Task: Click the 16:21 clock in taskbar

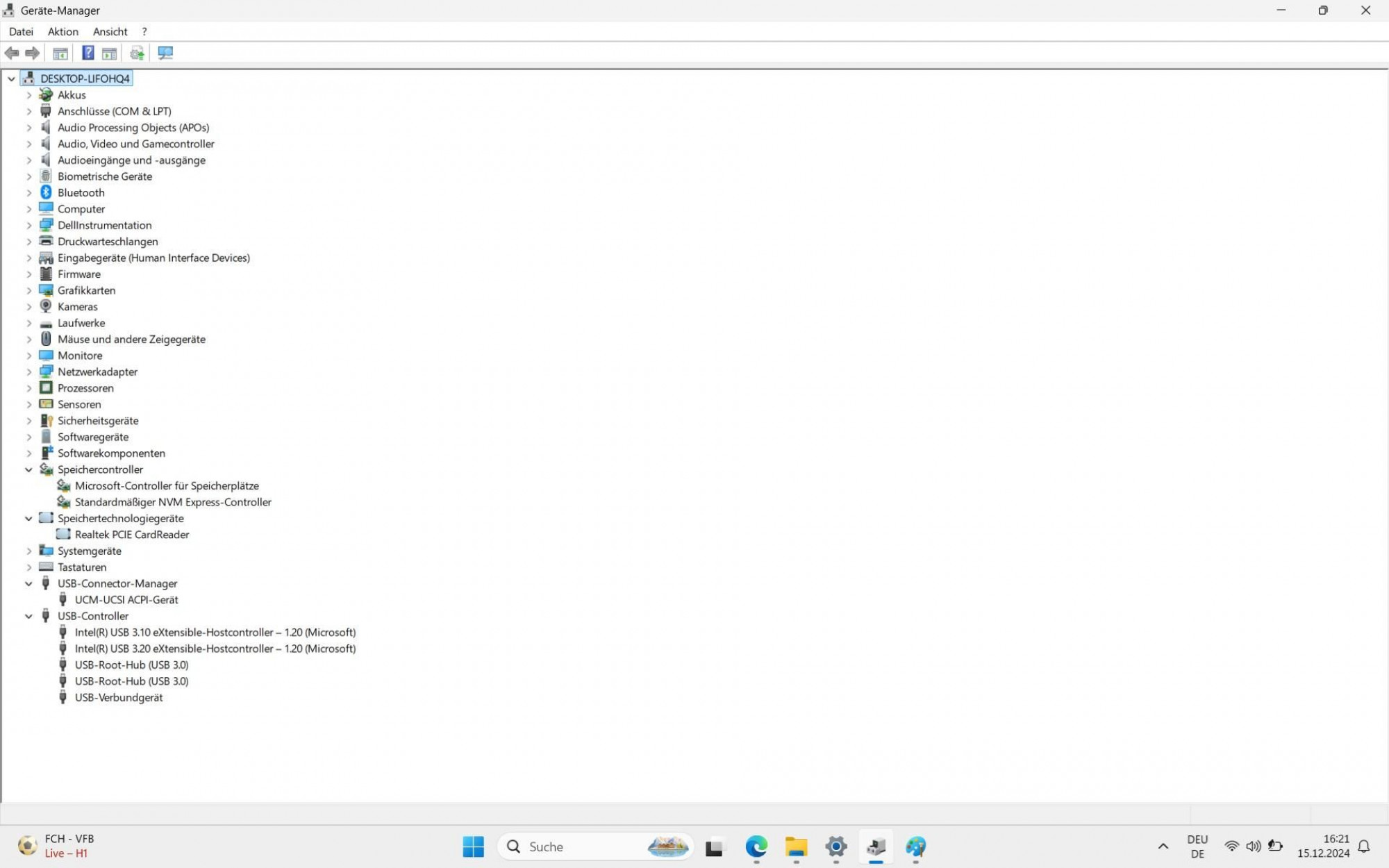Action: 1324,846
